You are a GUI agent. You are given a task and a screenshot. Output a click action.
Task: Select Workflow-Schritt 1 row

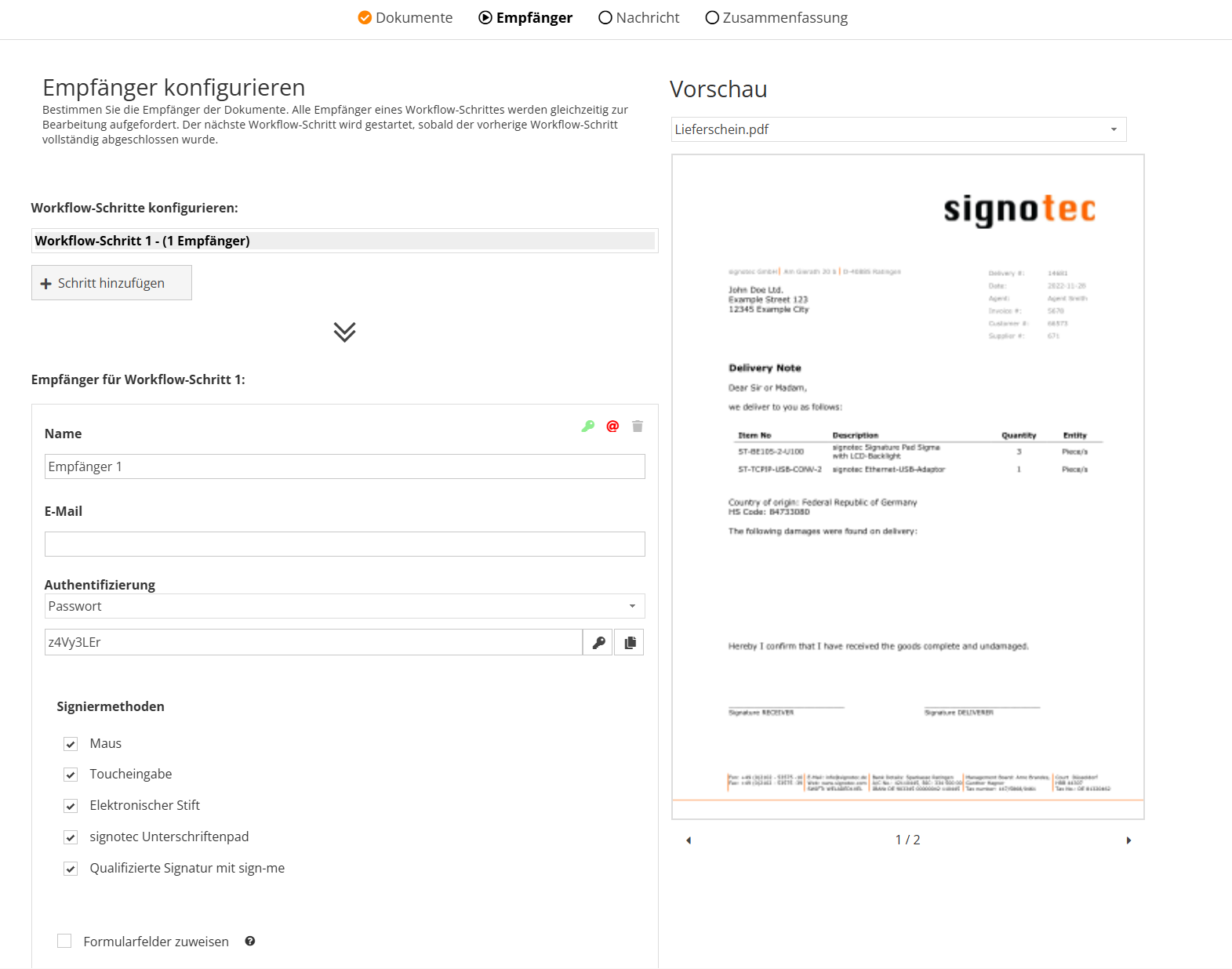[x=343, y=241]
